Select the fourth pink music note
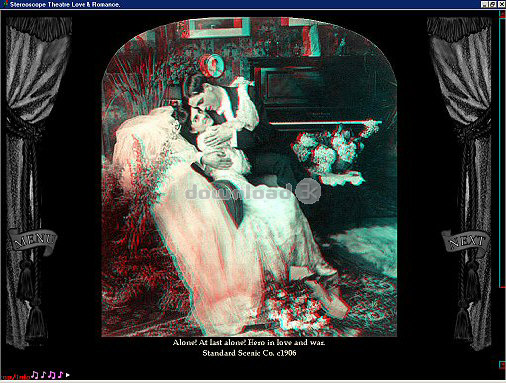 pyautogui.click(x=60, y=375)
